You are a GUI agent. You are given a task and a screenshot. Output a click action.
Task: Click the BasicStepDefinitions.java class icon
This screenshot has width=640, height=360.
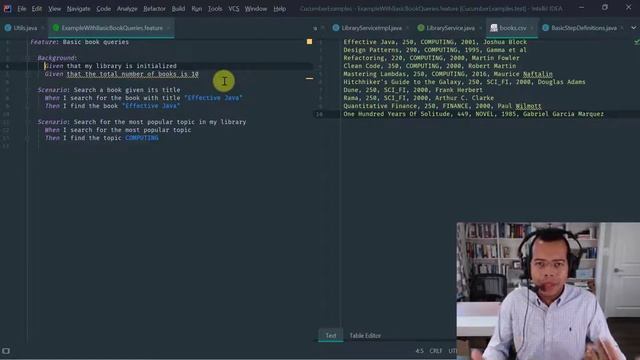pyautogui.click(x=546, y=28)
